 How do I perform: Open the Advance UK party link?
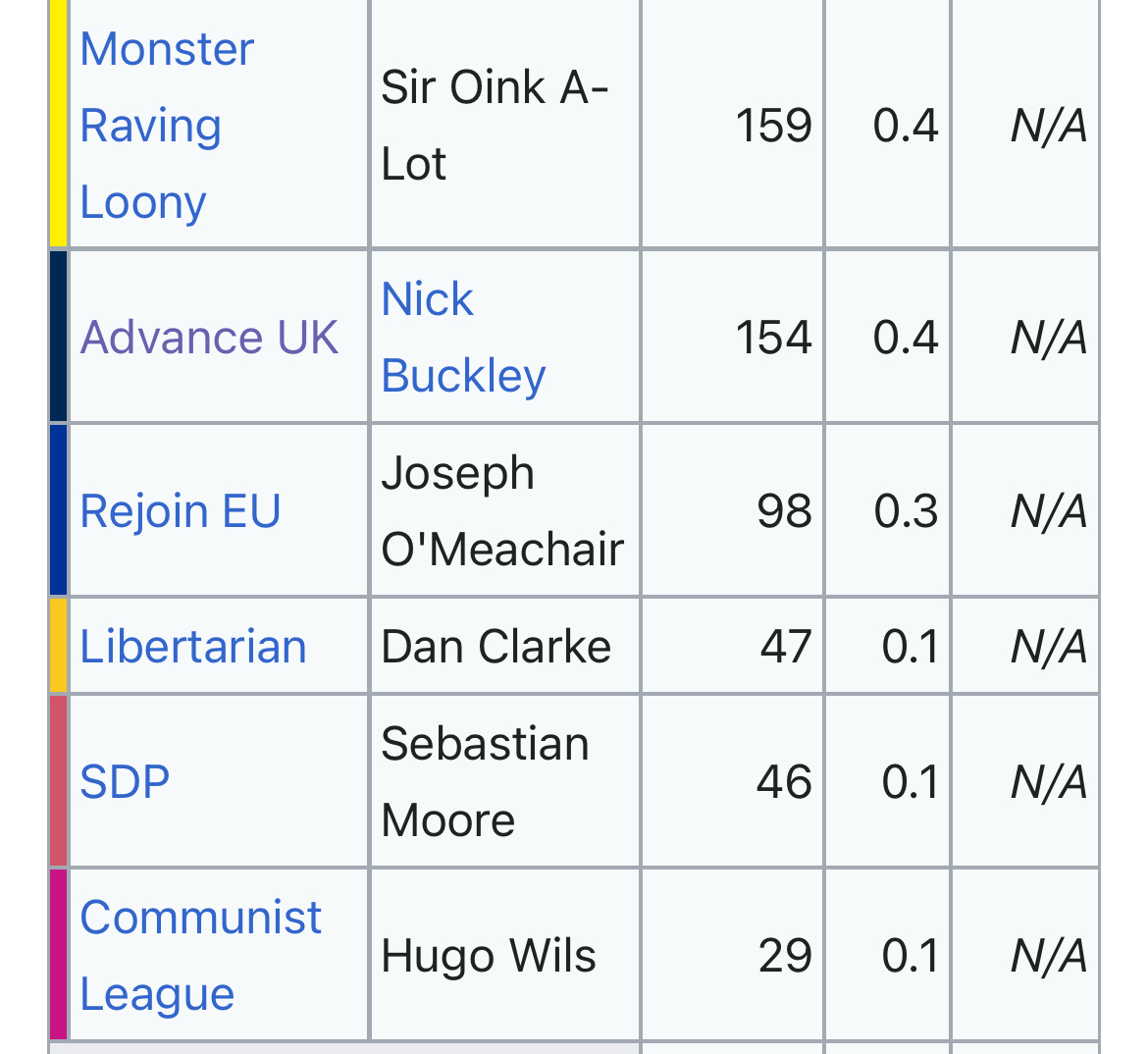[209, 338]
